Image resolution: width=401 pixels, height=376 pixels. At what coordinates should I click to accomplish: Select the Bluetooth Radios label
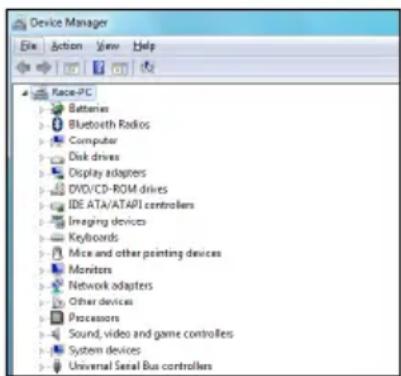[x=109, y=125]
